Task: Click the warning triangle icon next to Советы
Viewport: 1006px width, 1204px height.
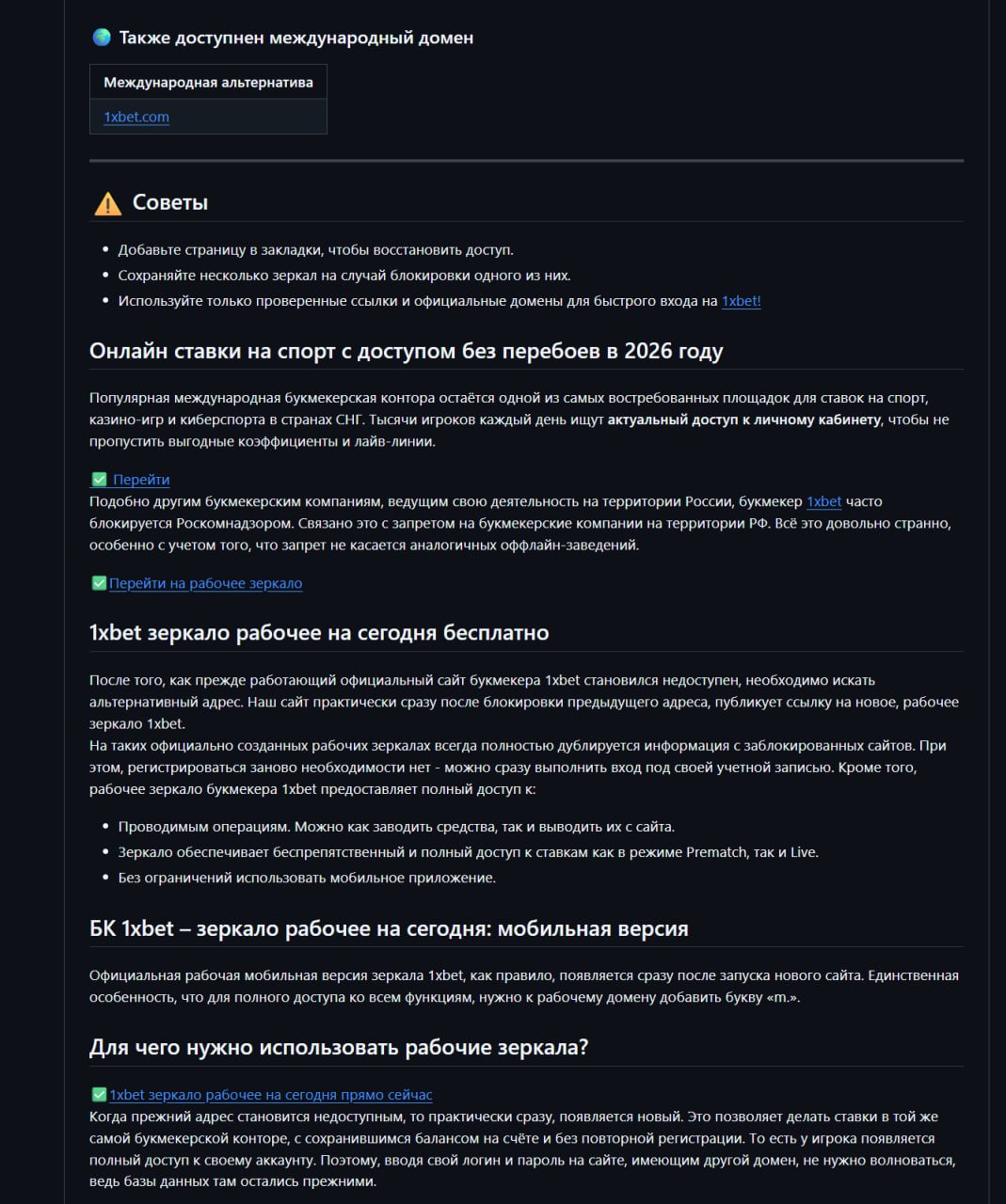Action: click(107, 203)
